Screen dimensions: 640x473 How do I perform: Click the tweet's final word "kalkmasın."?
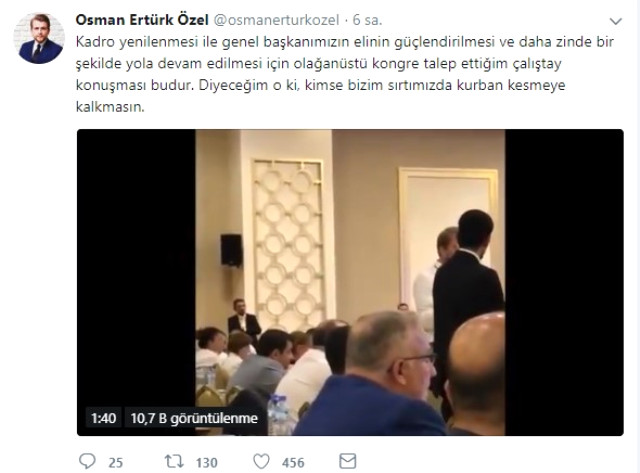pos(110,107)
